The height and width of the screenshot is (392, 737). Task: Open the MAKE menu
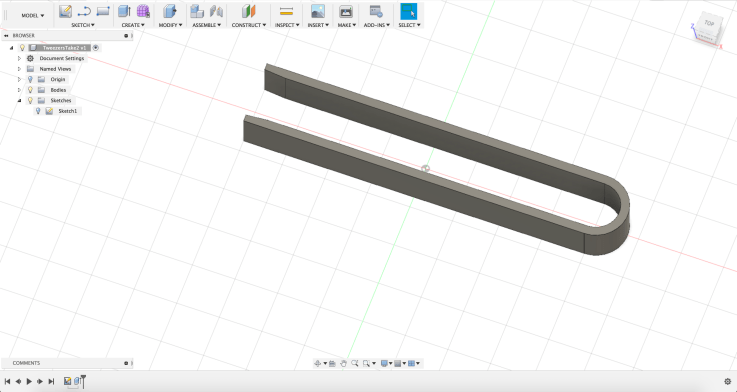pyautogui.click(x=346, y=25)
